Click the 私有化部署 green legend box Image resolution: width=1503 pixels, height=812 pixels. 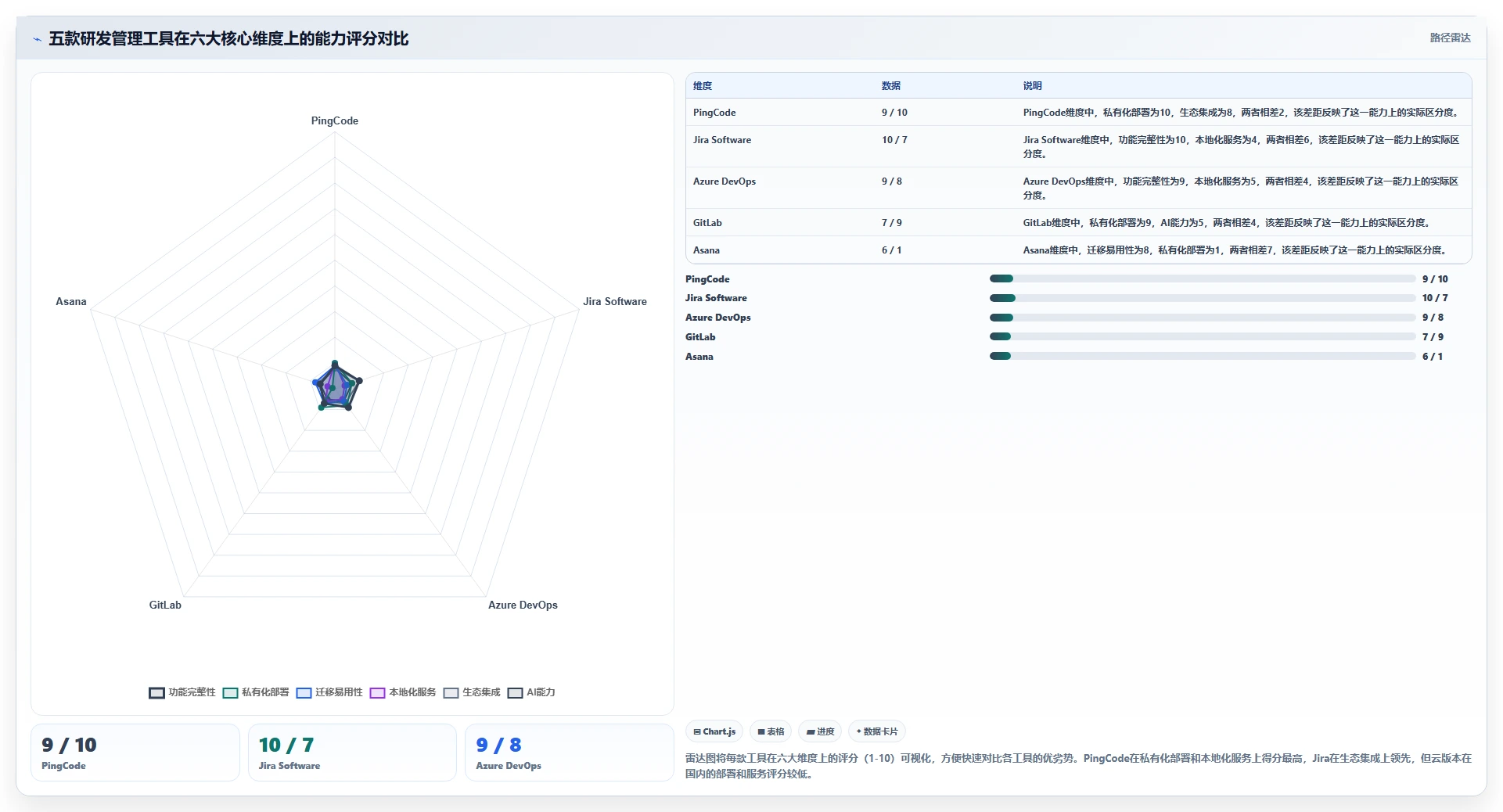pyautogui.click(x=230, y=693)
